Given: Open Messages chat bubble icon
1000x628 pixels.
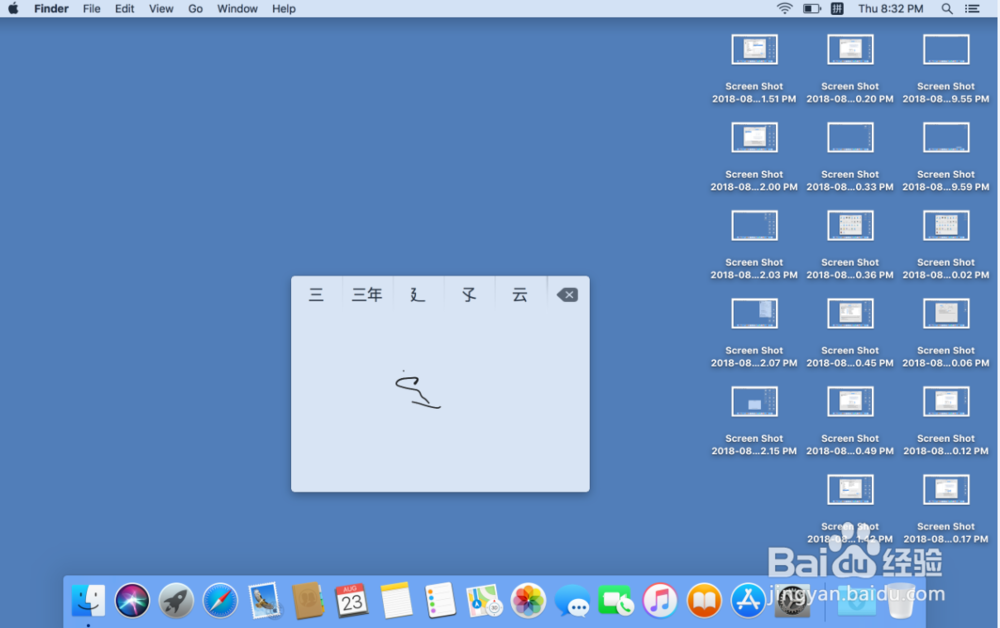Looking at the screenshot, I should tap(572, 600).
